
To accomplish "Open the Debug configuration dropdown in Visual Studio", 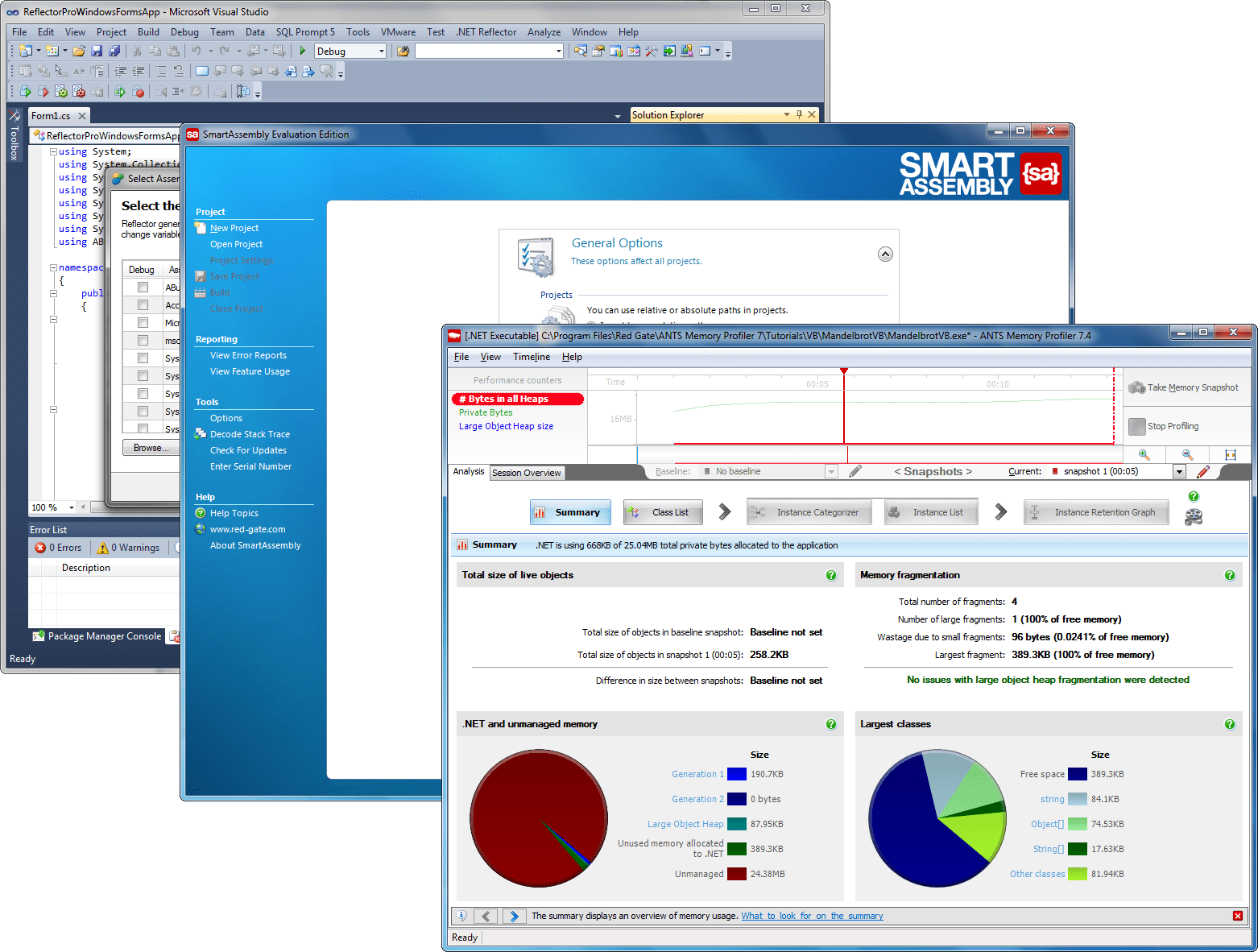I will click(383, 50).
